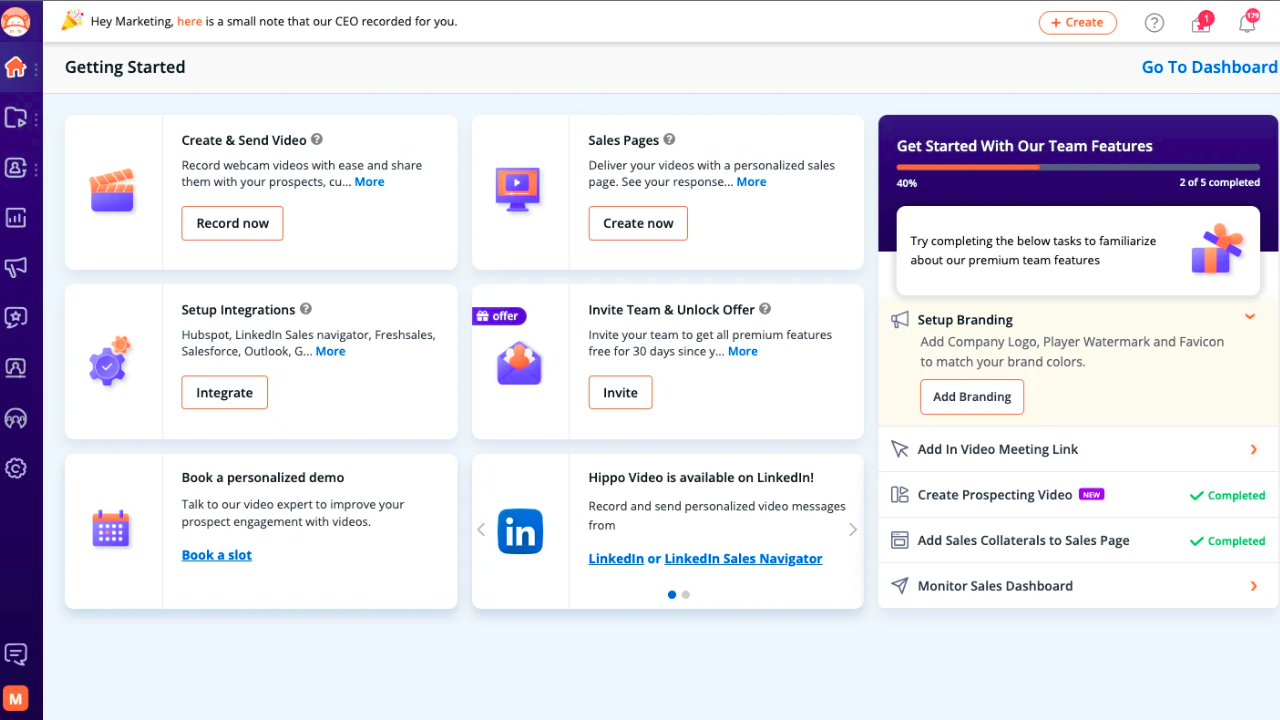Viewport: 1280px width, 720px height.
Task: Collapse the Setup Branding section chevron
Action: [x=1249, y=317]
